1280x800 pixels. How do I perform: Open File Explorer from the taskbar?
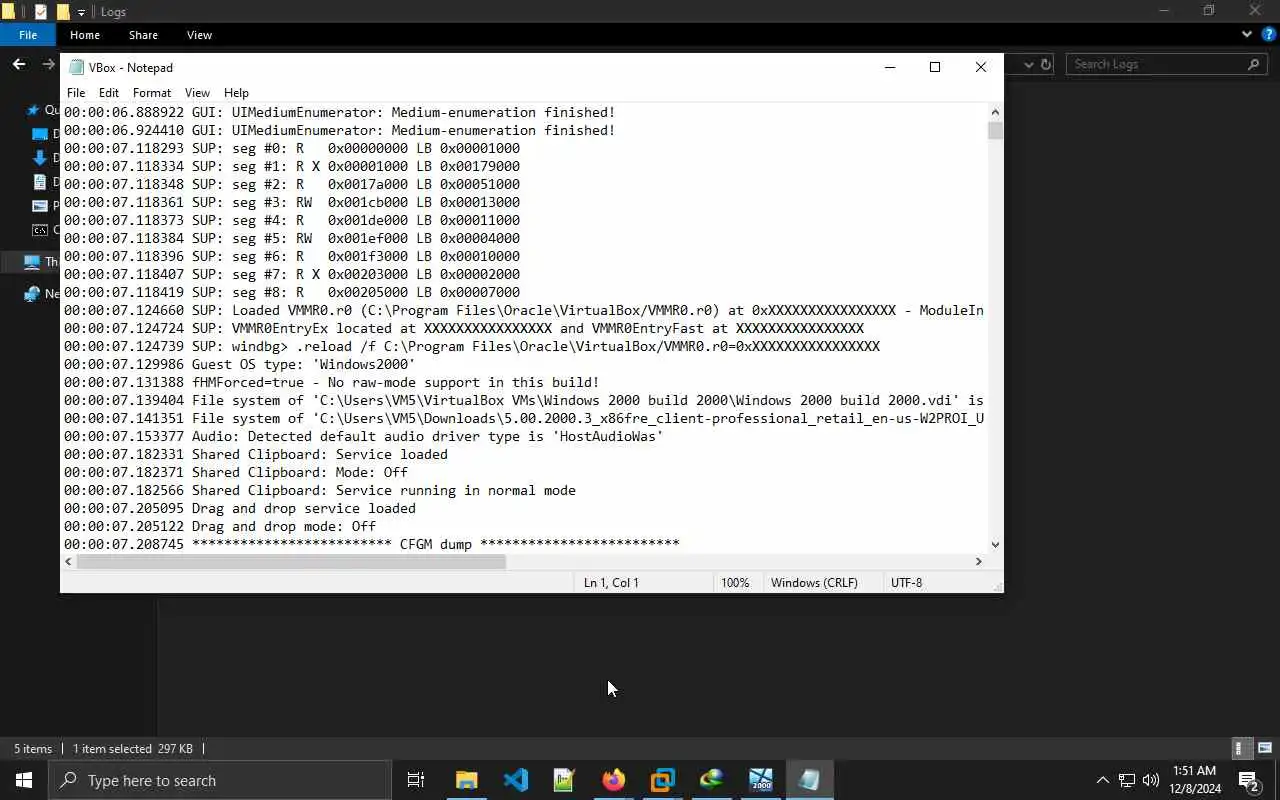click(467, 780)
